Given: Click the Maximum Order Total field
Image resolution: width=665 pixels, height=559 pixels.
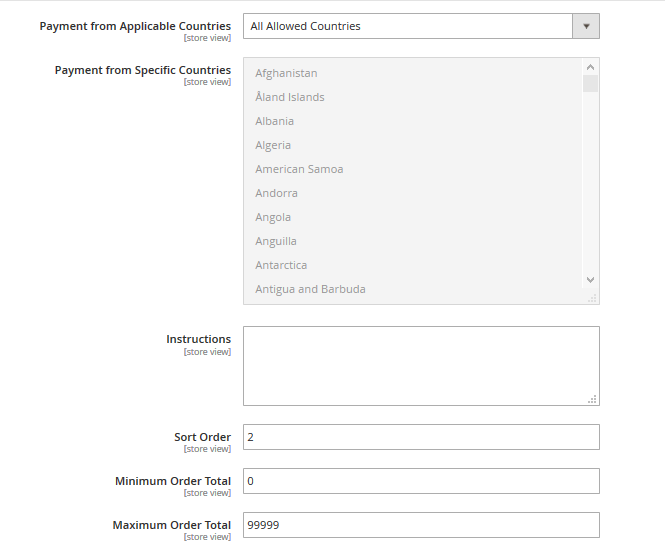Looking at the screenshot, I should [421, 525].
